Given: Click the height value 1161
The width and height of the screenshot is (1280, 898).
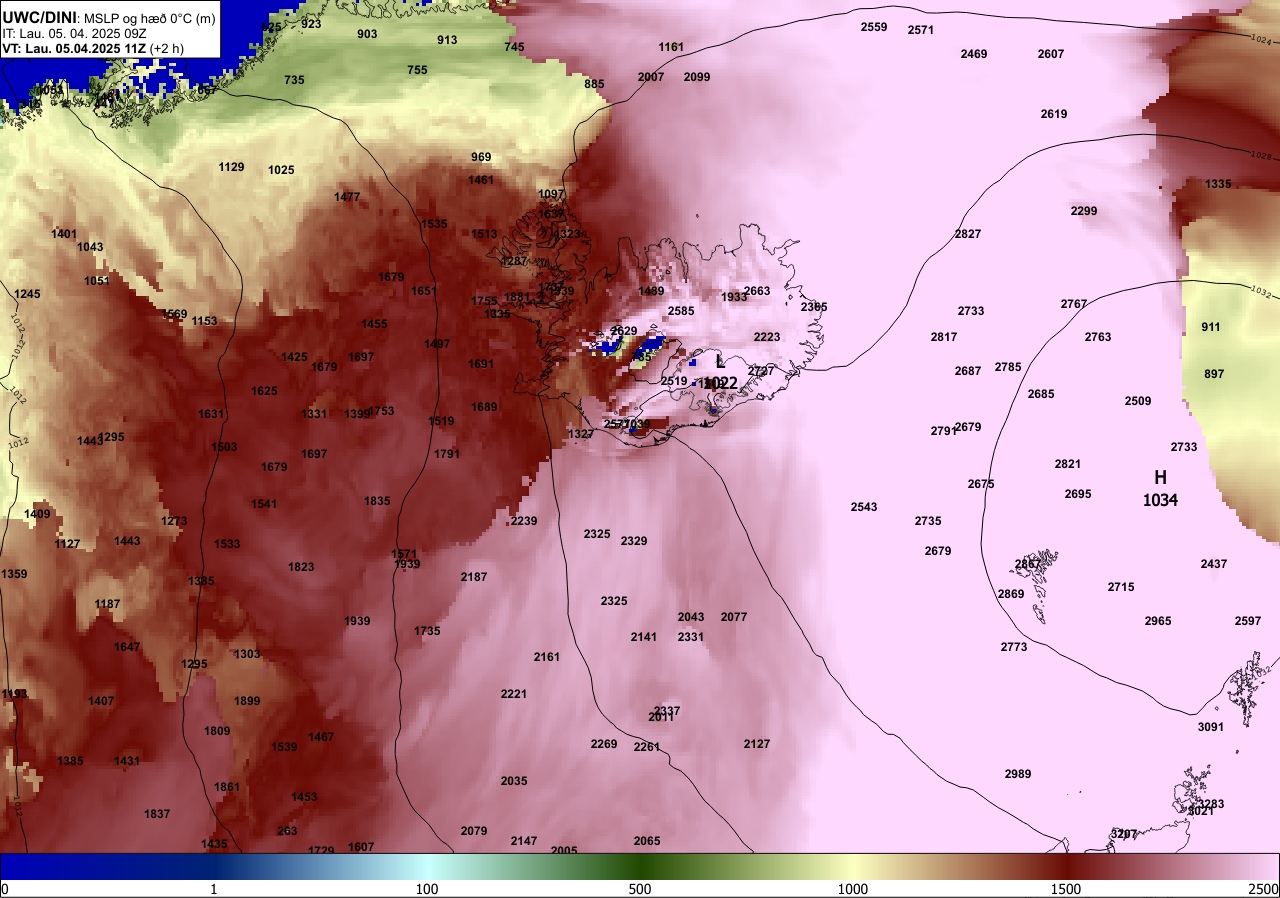Looking at the screenshot, I should (x=671, y=47).
